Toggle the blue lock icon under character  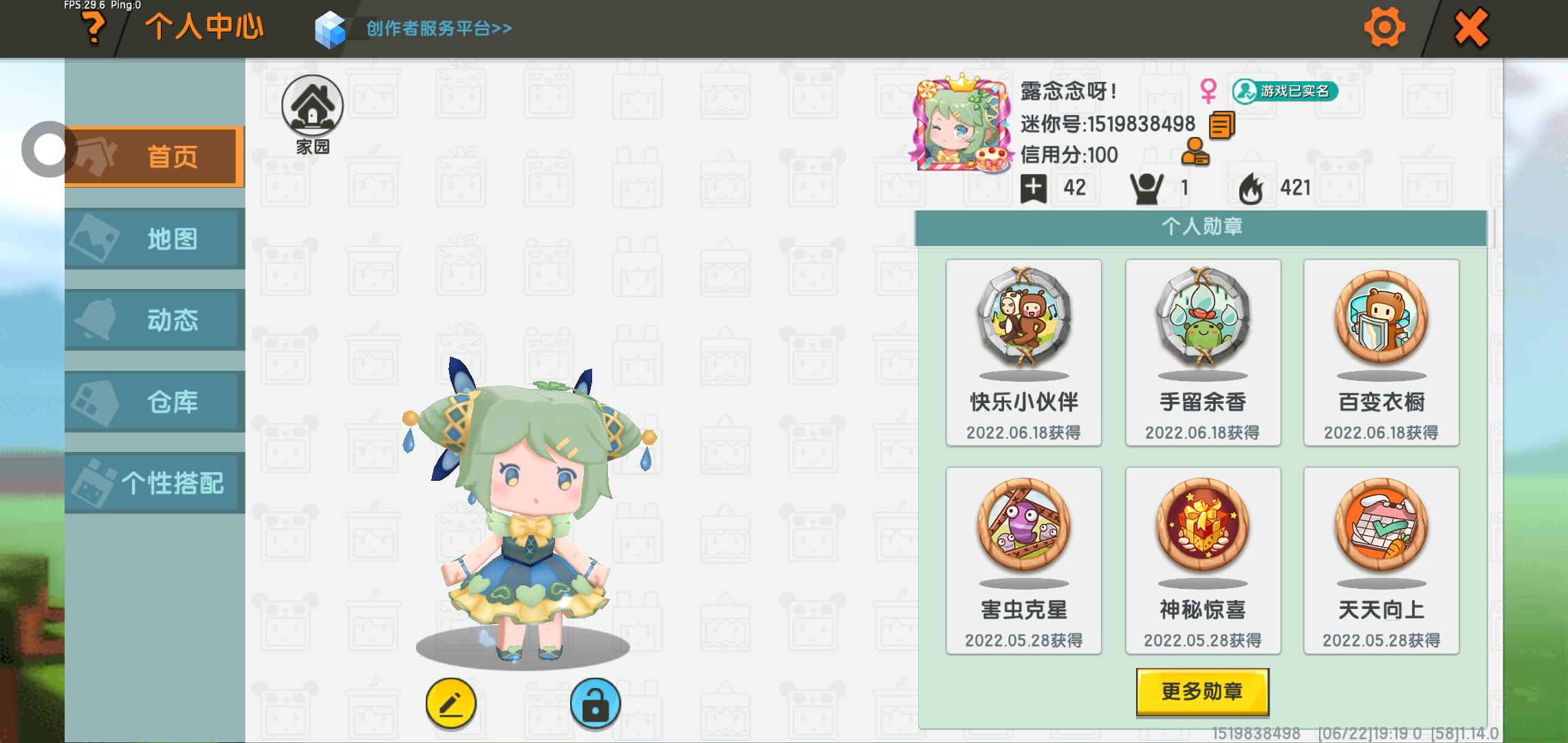[595, 704]
